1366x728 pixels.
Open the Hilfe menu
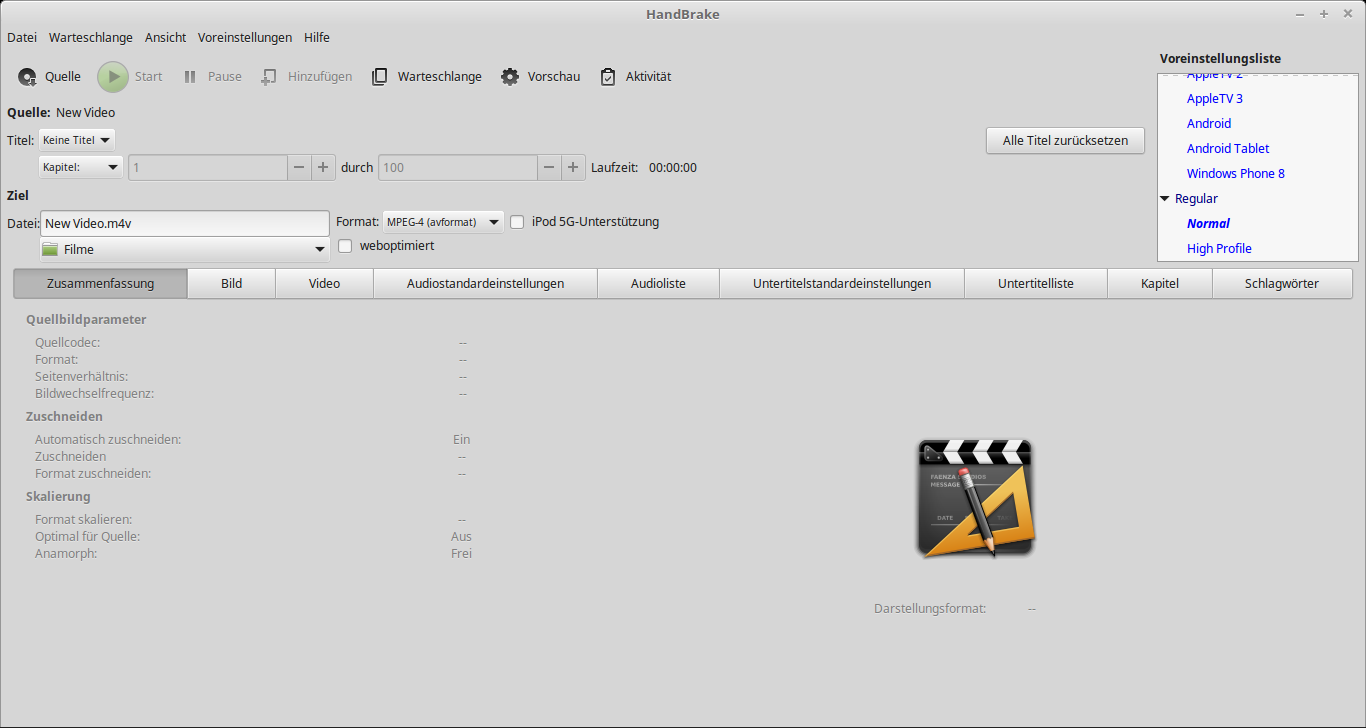click(x=317, y=37)
